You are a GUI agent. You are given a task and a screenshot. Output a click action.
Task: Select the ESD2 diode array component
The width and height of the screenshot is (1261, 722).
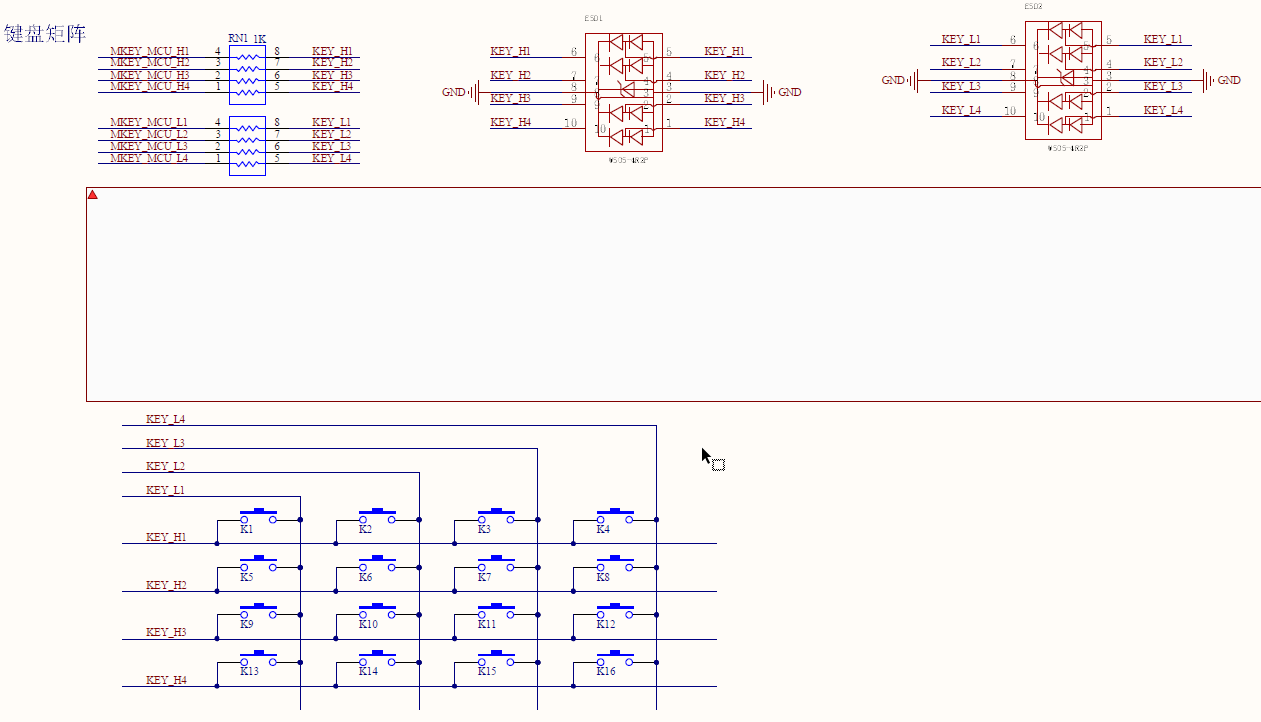click(1063, 81)
